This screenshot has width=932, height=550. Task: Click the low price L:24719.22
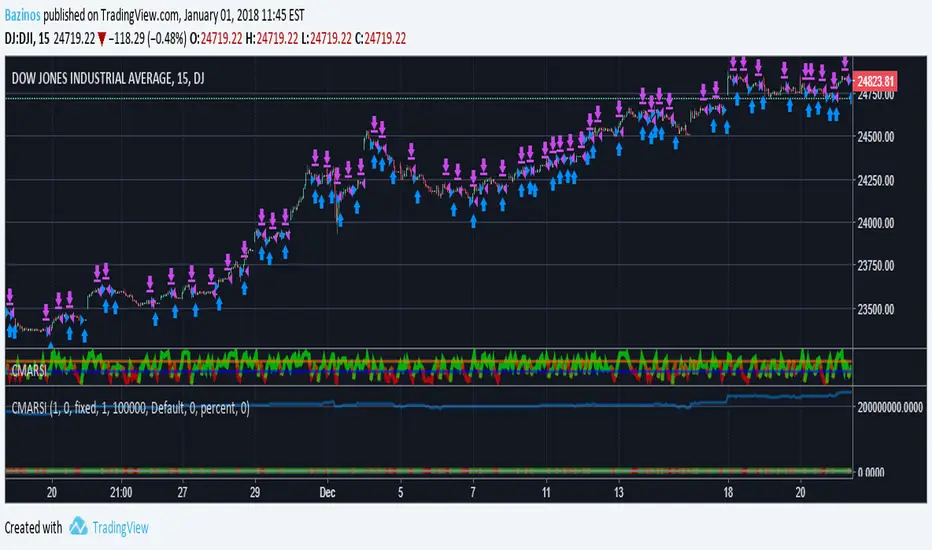pos(326,39)
